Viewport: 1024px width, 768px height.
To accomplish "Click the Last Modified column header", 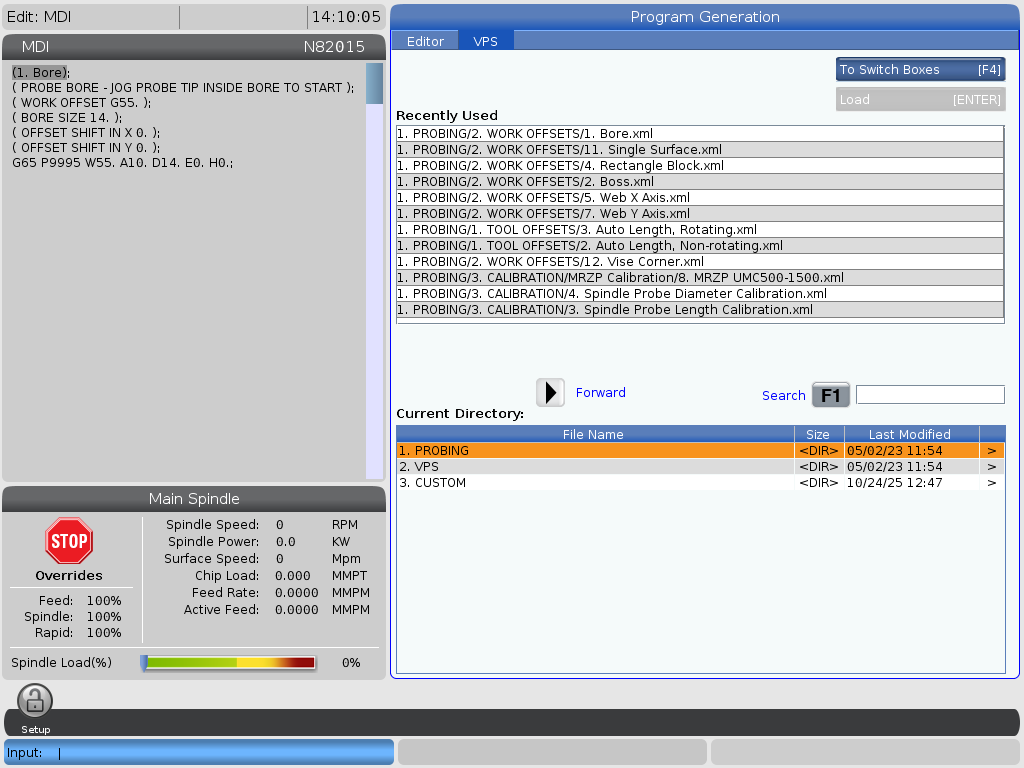I will [x=911, y=434].
